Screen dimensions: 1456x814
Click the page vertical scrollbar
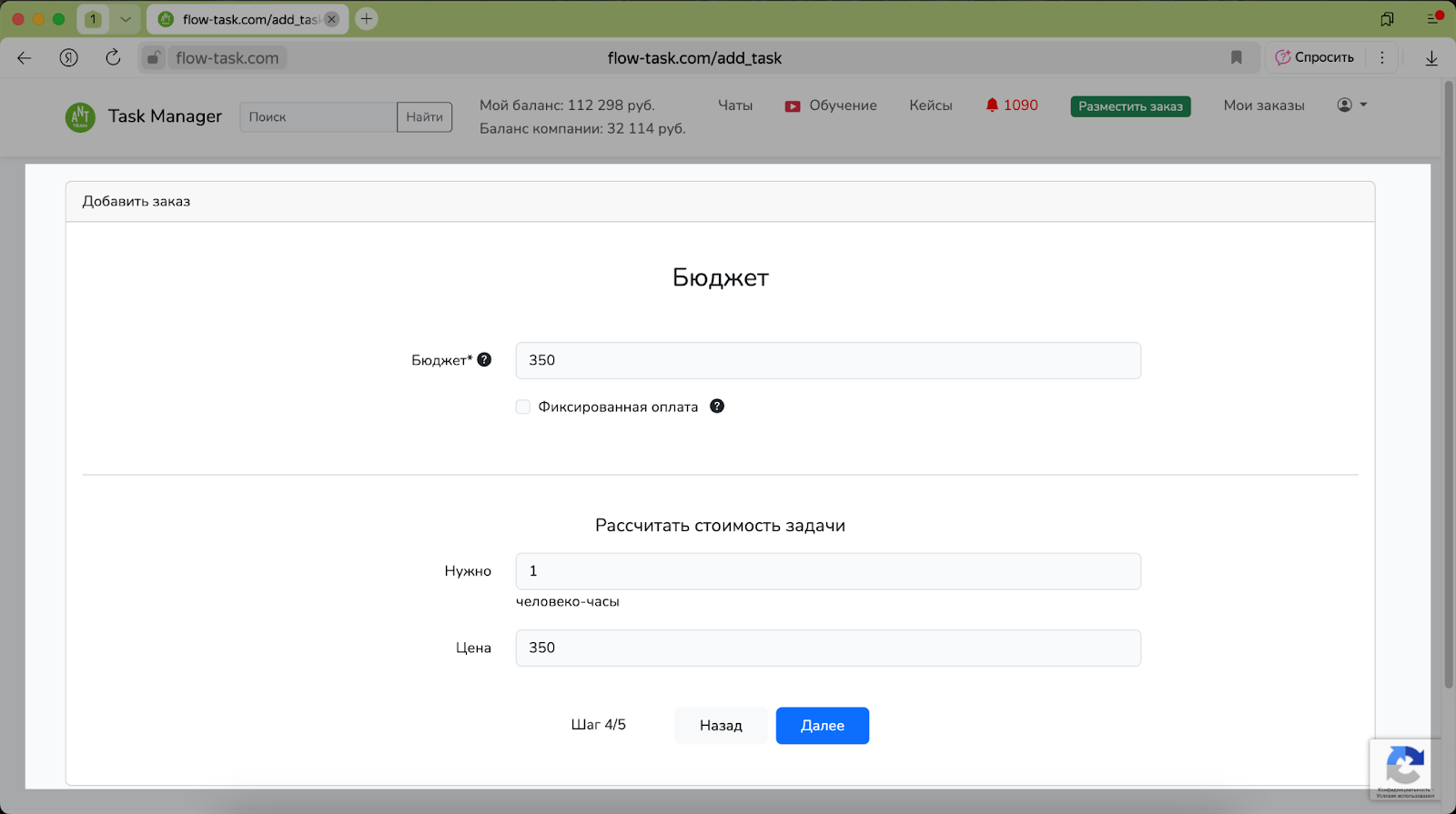(x=1448, y=382)
